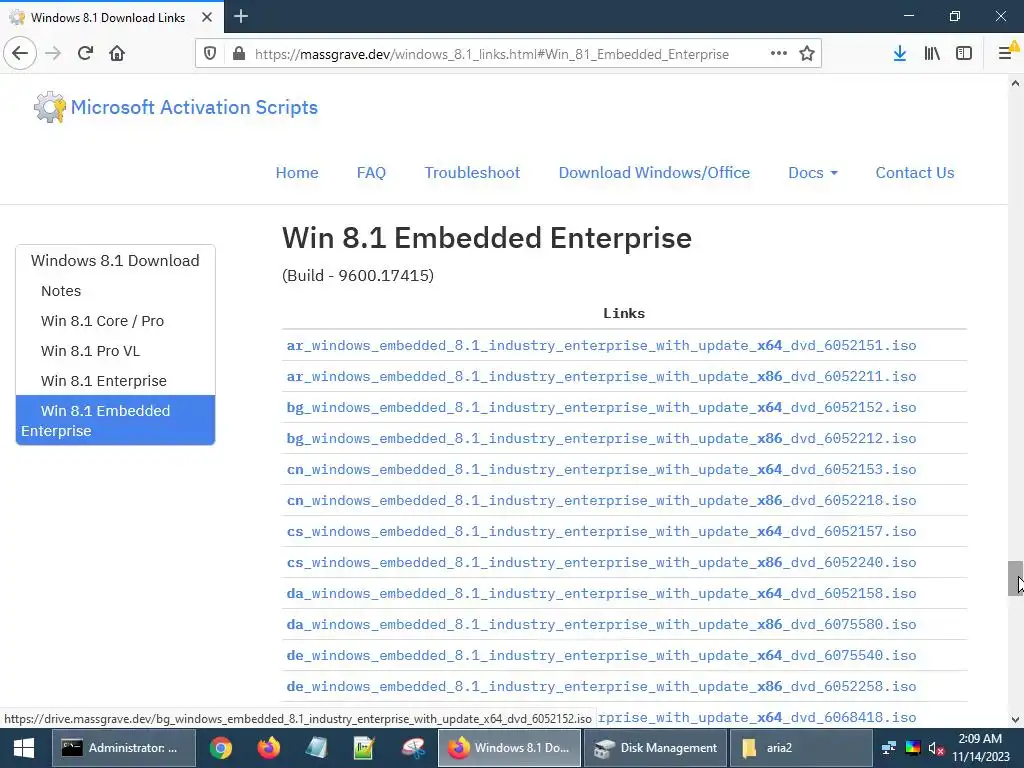Download de x64 dvd_6075540 ISO

click(601, 655)
